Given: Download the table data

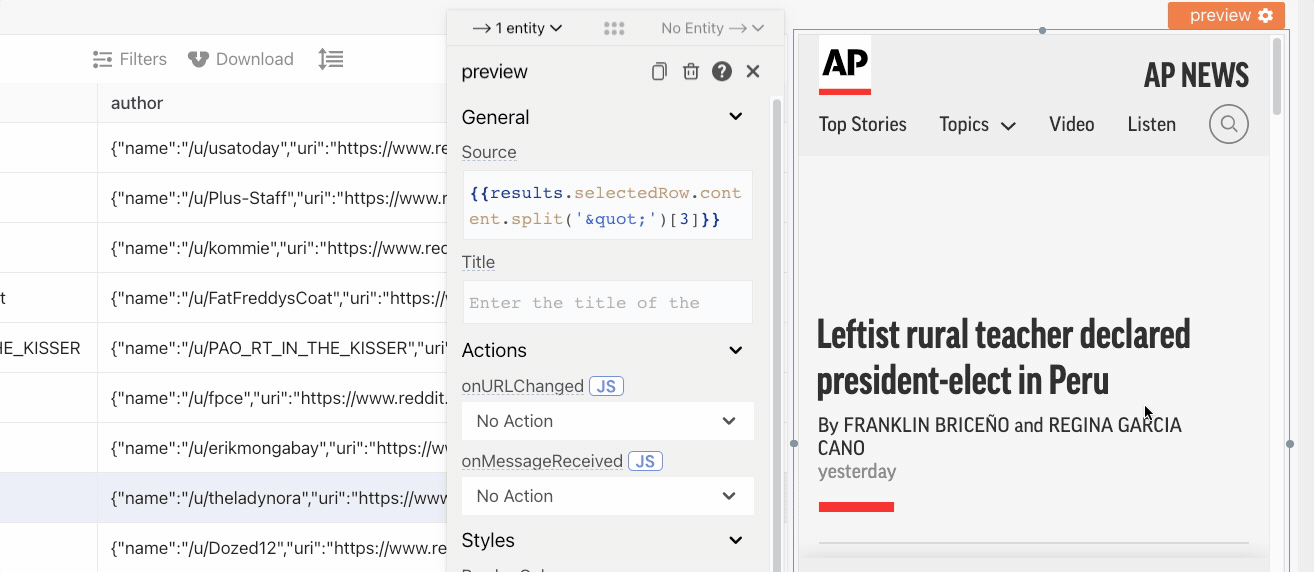Looking at the screenshot, I should 241,59.
